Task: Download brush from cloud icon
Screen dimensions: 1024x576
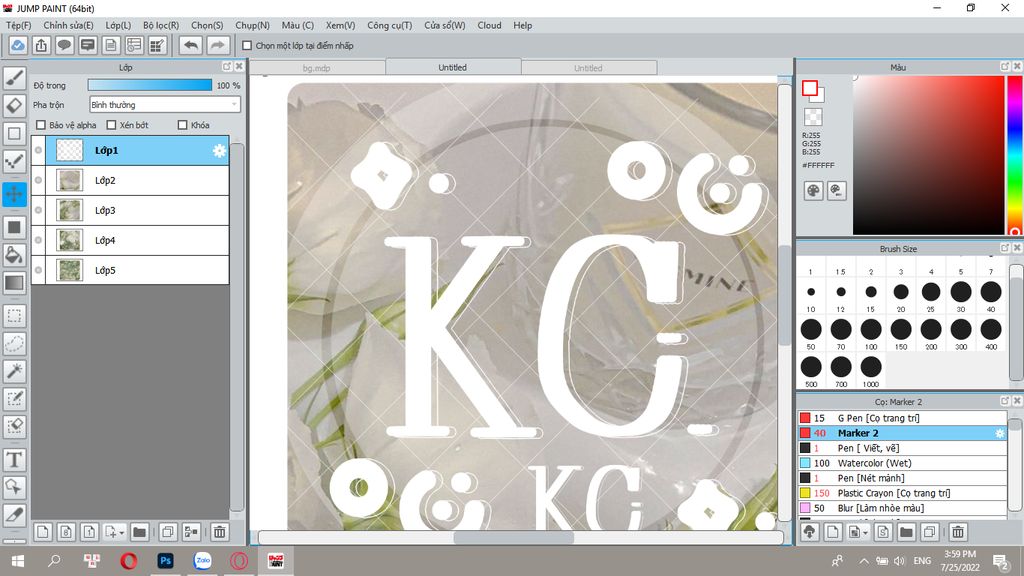Action: (x=810, y=532)
